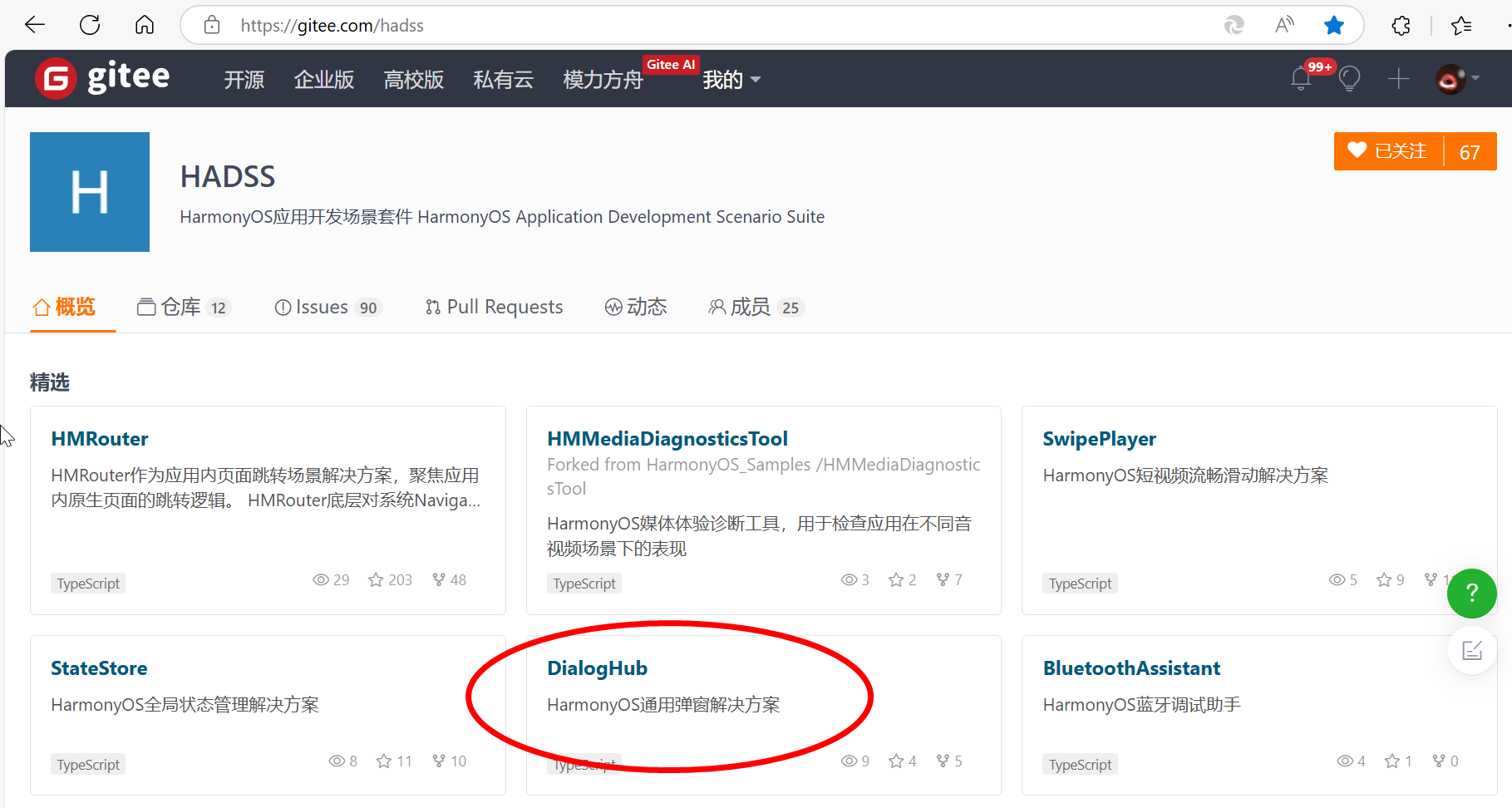The width and height of the screenshot is (1512, 808).
Task: Click the 已关注 follow button
Action: (x=1388, y=151)
